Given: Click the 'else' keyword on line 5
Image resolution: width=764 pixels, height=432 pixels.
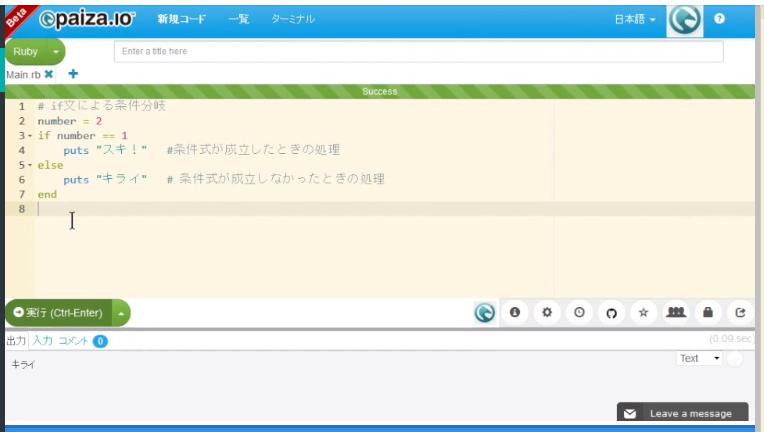Looking at the screenshot, I should (50, 165).
